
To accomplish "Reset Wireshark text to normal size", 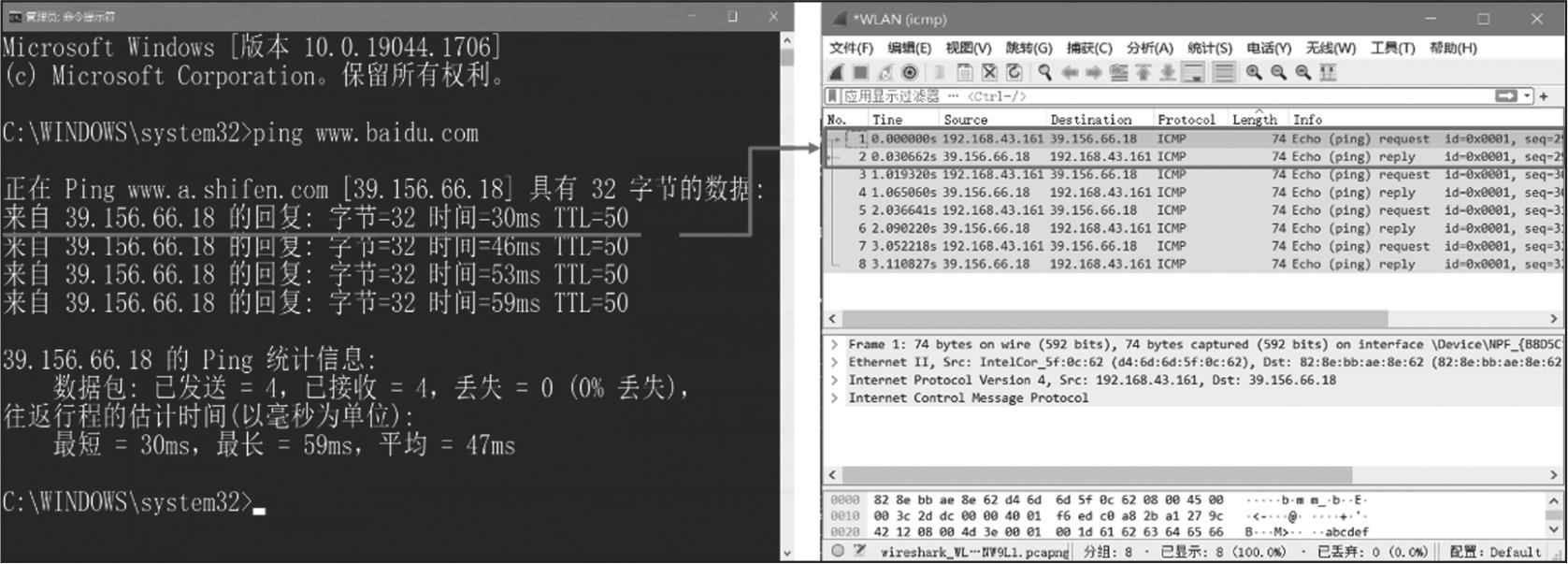I will 1302,72.
